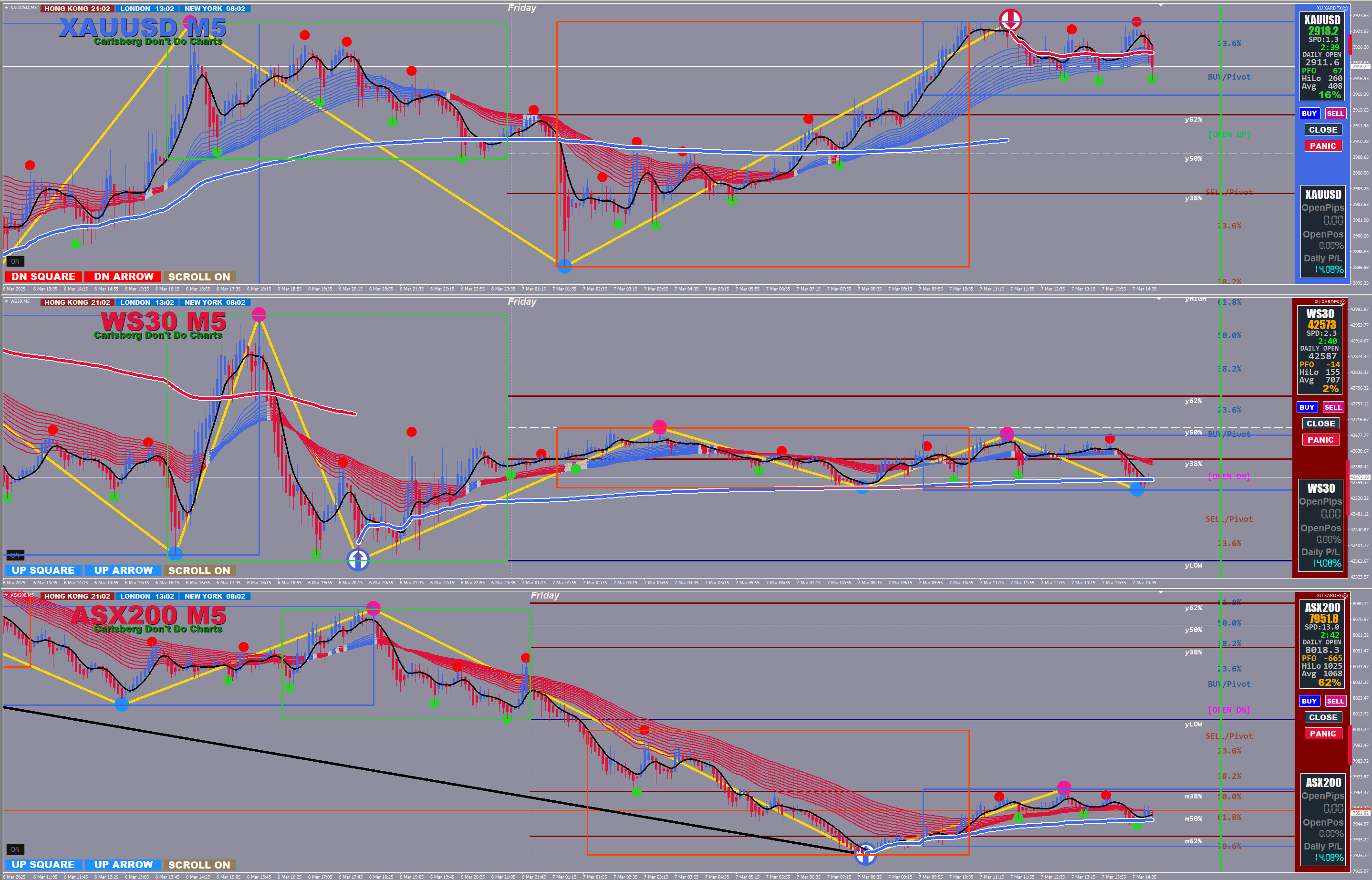Click the XARDFX smiley icon on XAUUSD chart
Screen dimensions: 1372x880
(x=1345, y=8)
